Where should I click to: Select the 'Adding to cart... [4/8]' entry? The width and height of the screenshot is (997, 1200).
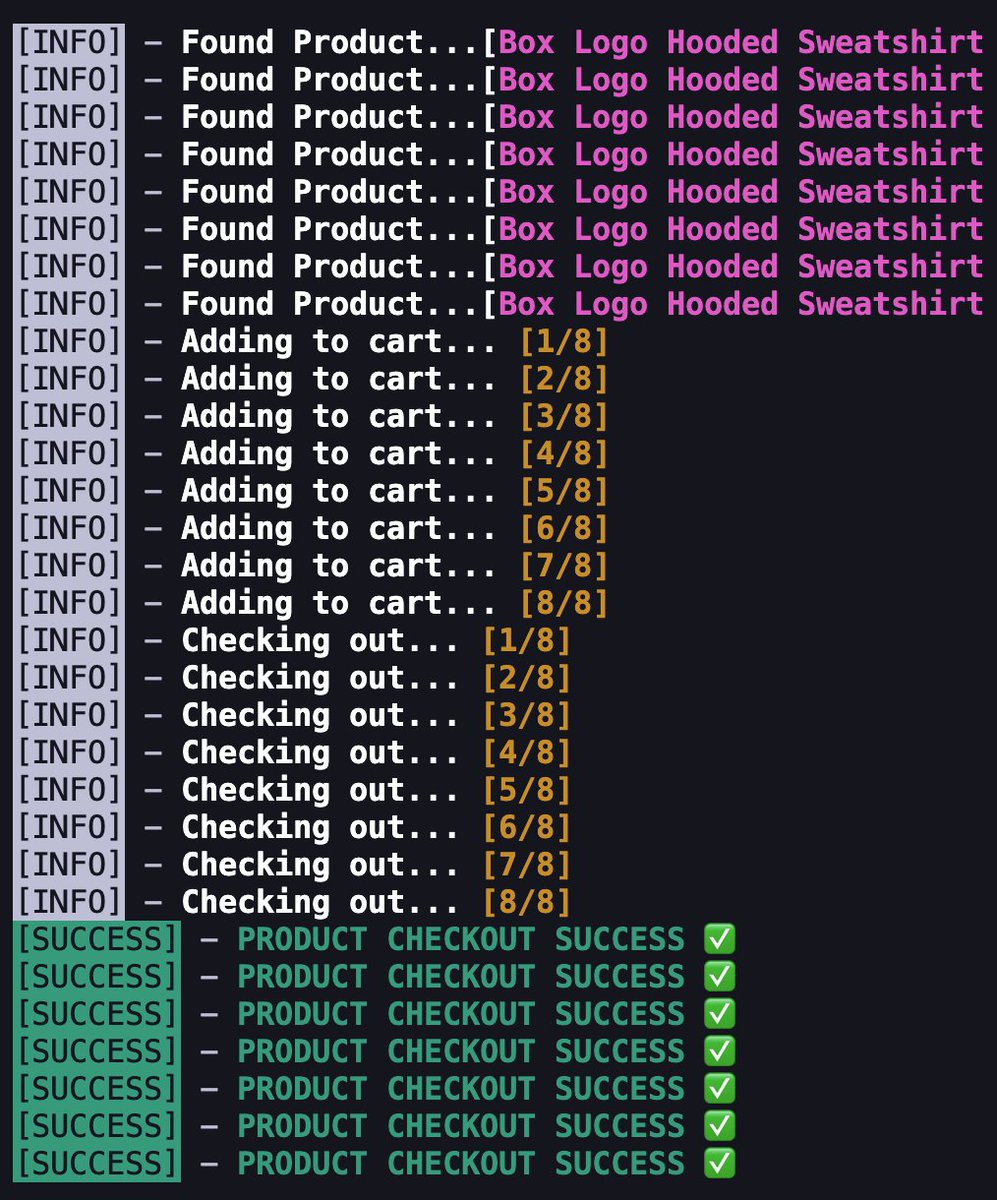coord(311,454)
